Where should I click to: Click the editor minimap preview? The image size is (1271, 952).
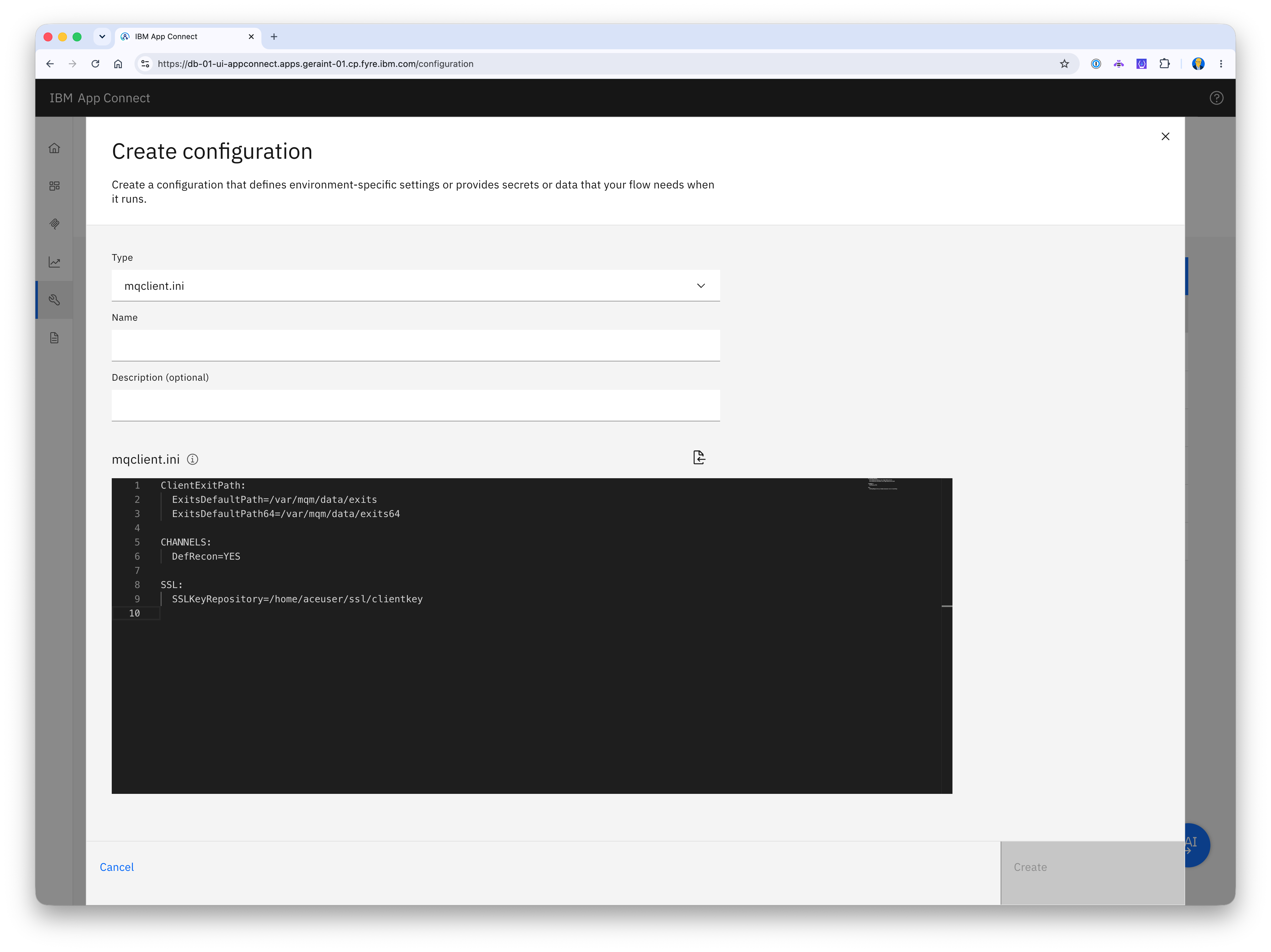coord(883,484)
